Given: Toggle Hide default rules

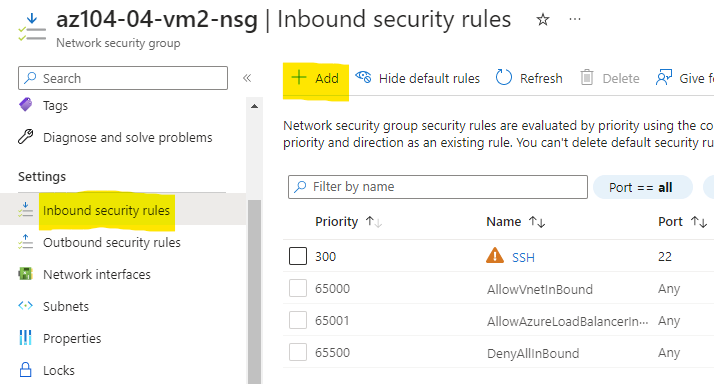Looking at the screenshot, I should [x=418, y=78].
